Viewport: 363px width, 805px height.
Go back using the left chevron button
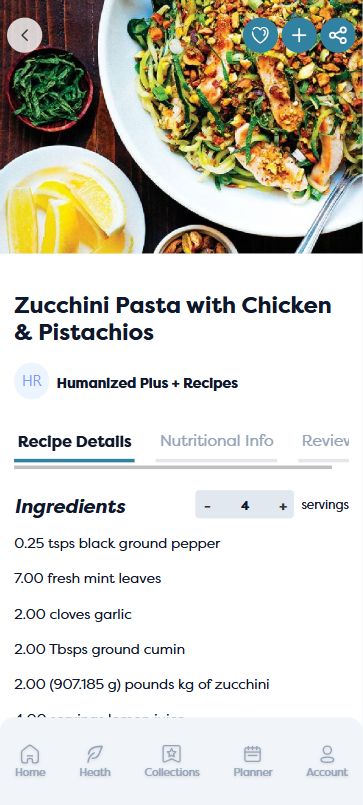tap(24, 35)
